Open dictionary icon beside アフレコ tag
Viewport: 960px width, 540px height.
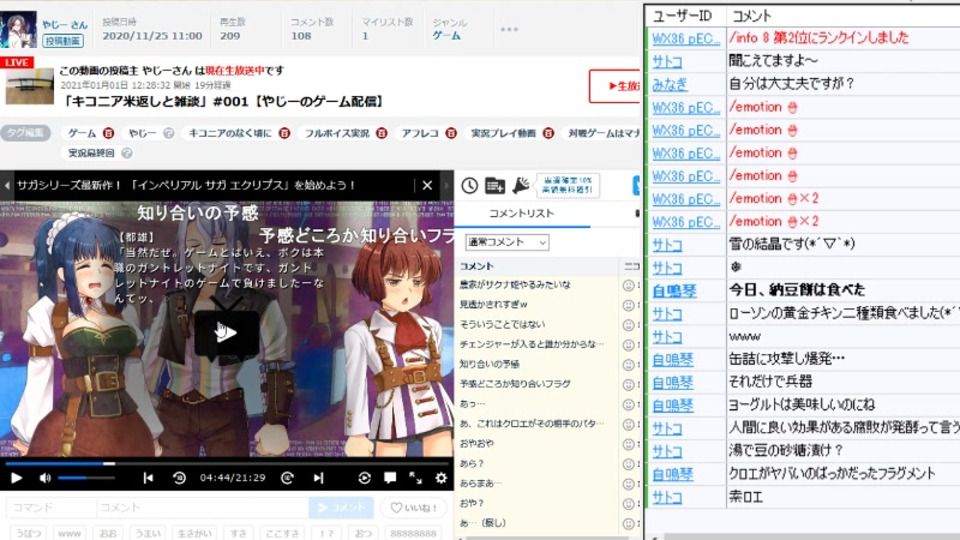point(451,133)
